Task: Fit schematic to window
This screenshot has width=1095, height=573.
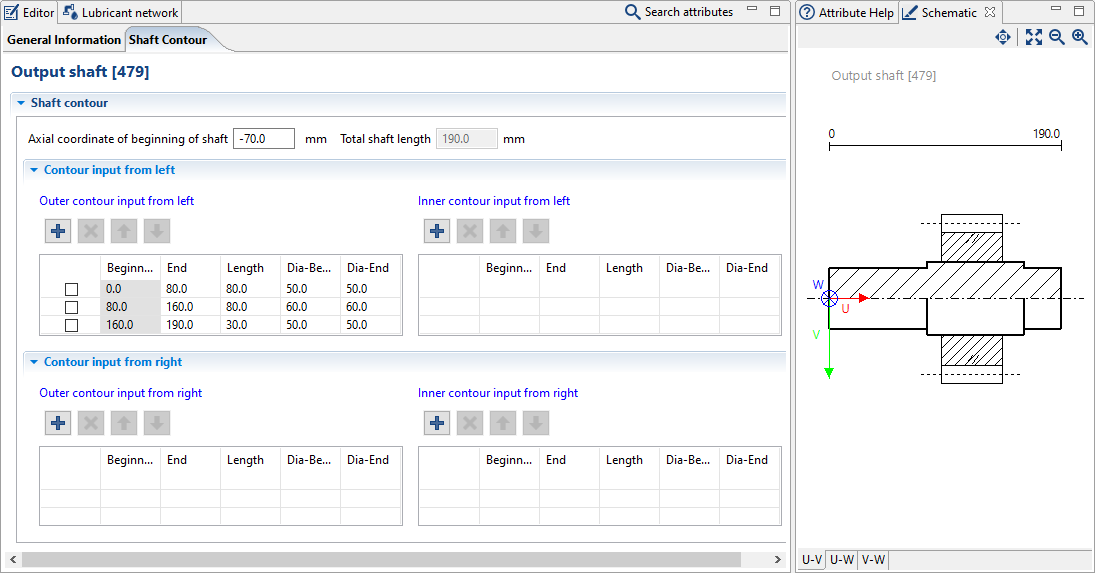Action: tap(1034, 37)
